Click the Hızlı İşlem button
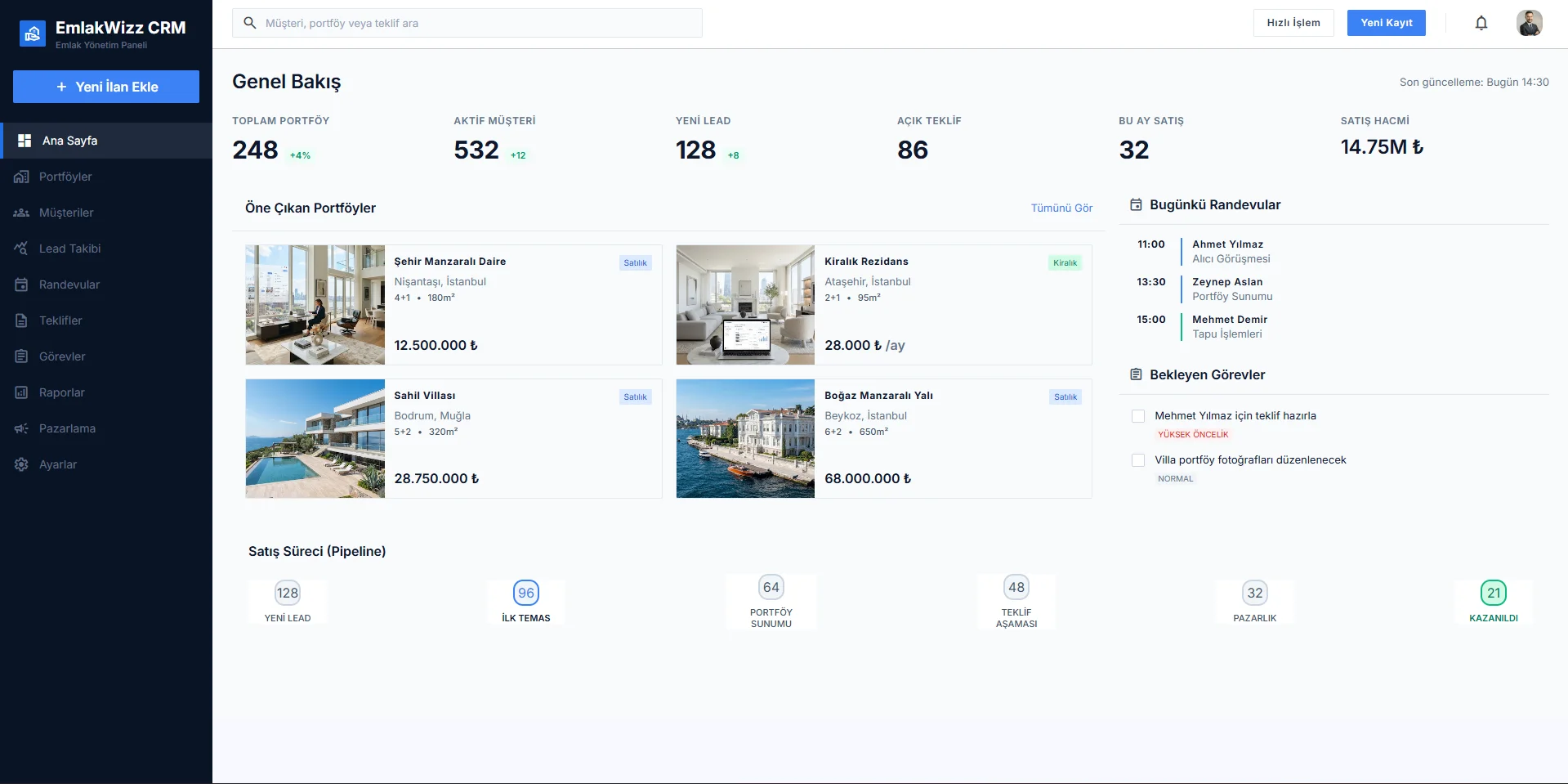The width and height of the screenshot is (1568, 784). pyautogui.click(x=1293, y=23)
